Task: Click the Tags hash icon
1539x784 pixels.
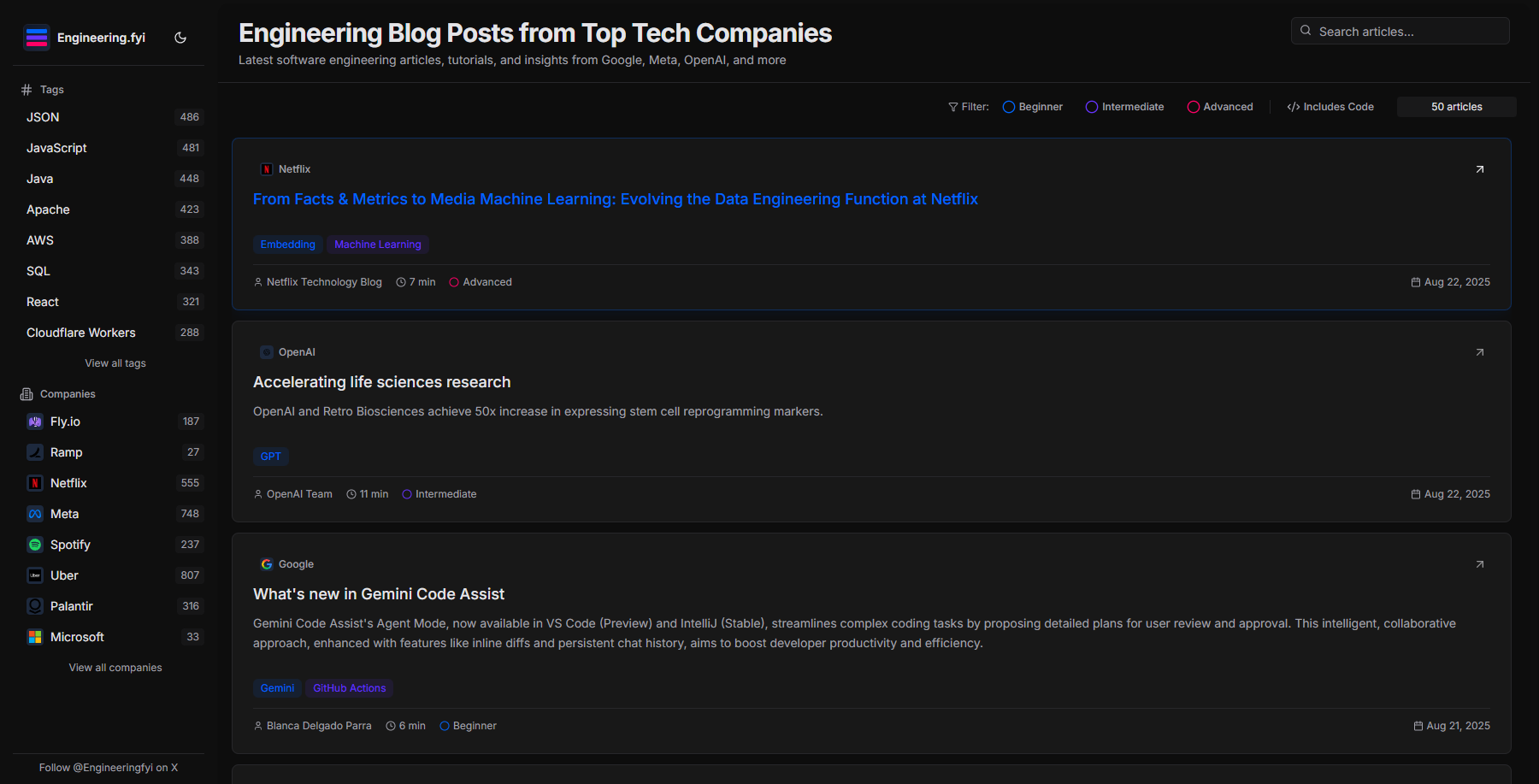Action: coord(27,90)
